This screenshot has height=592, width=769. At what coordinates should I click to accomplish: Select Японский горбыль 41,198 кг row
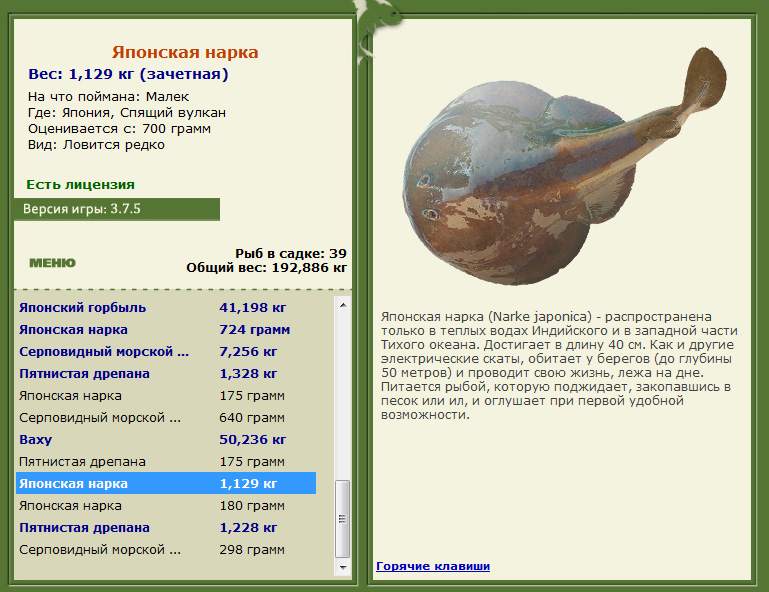coord(166,308)
